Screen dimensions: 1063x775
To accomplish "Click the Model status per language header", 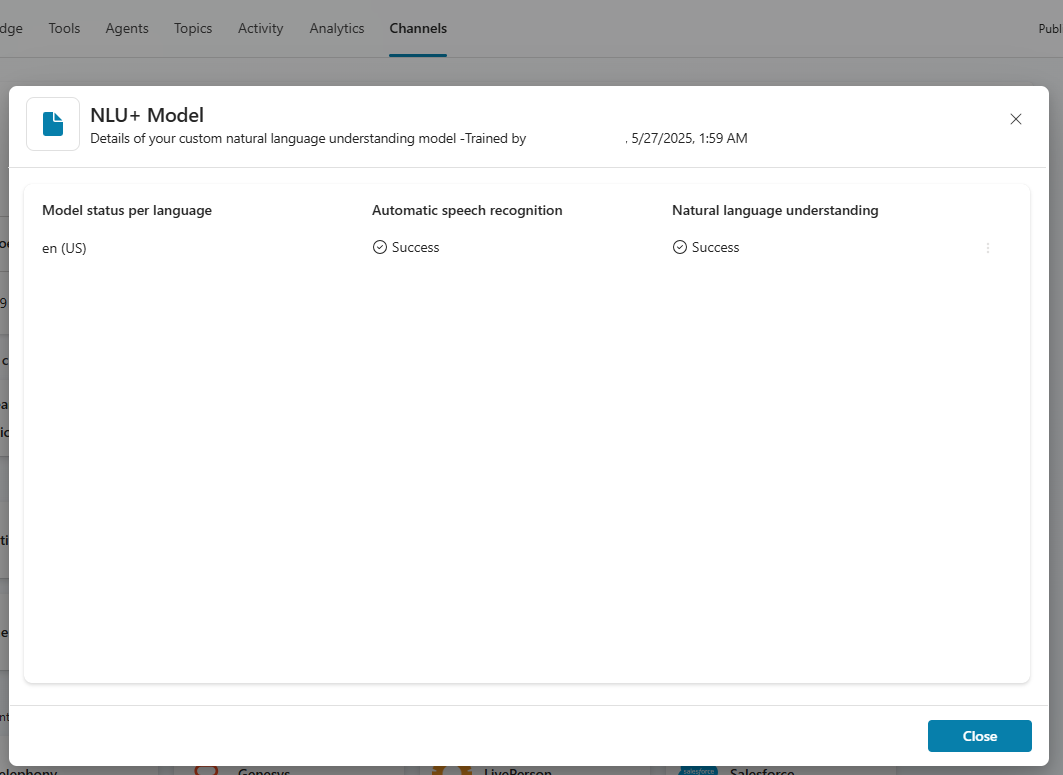I will pos(127,210).
